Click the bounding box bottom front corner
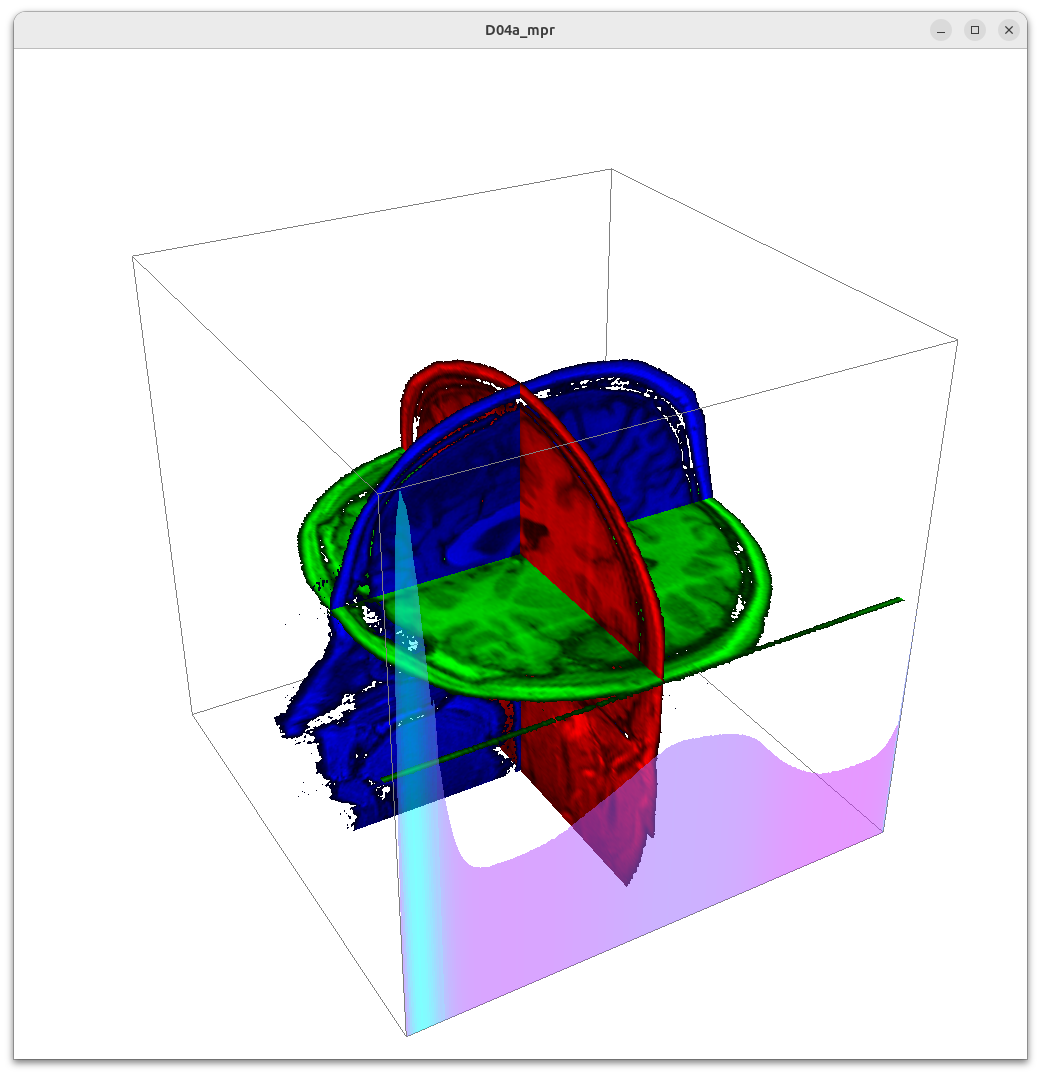Viewport: 1041px width, 1076px height. tap(406, 1035)
